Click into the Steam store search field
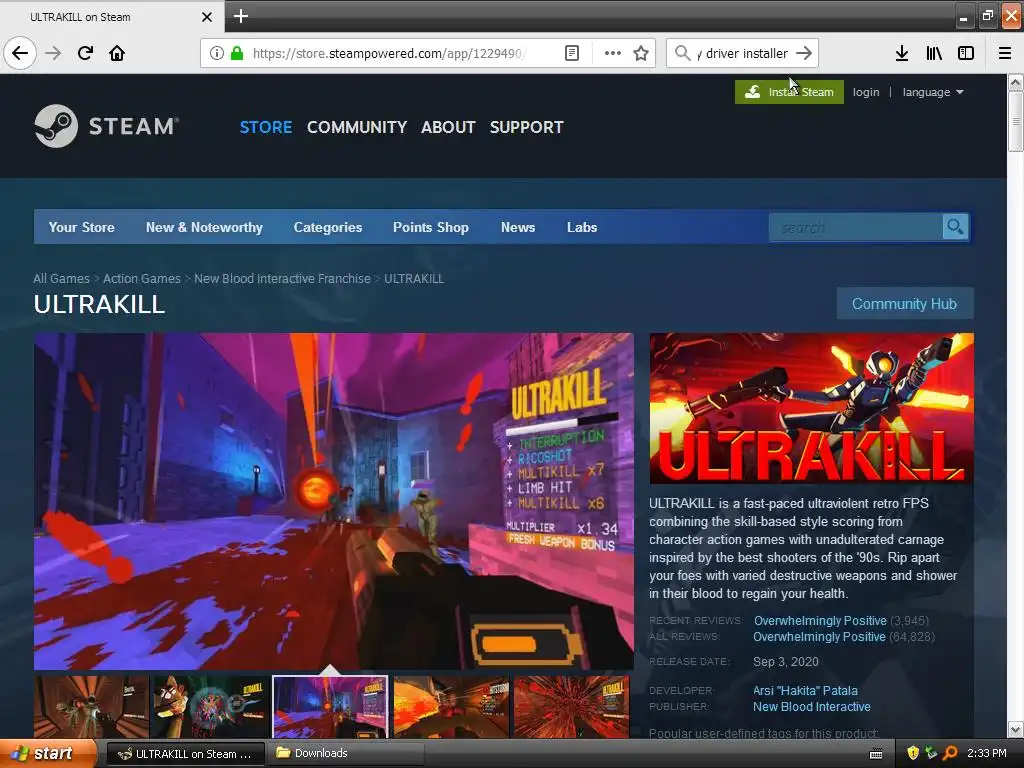1024x768 pixels. click(856, 227)
